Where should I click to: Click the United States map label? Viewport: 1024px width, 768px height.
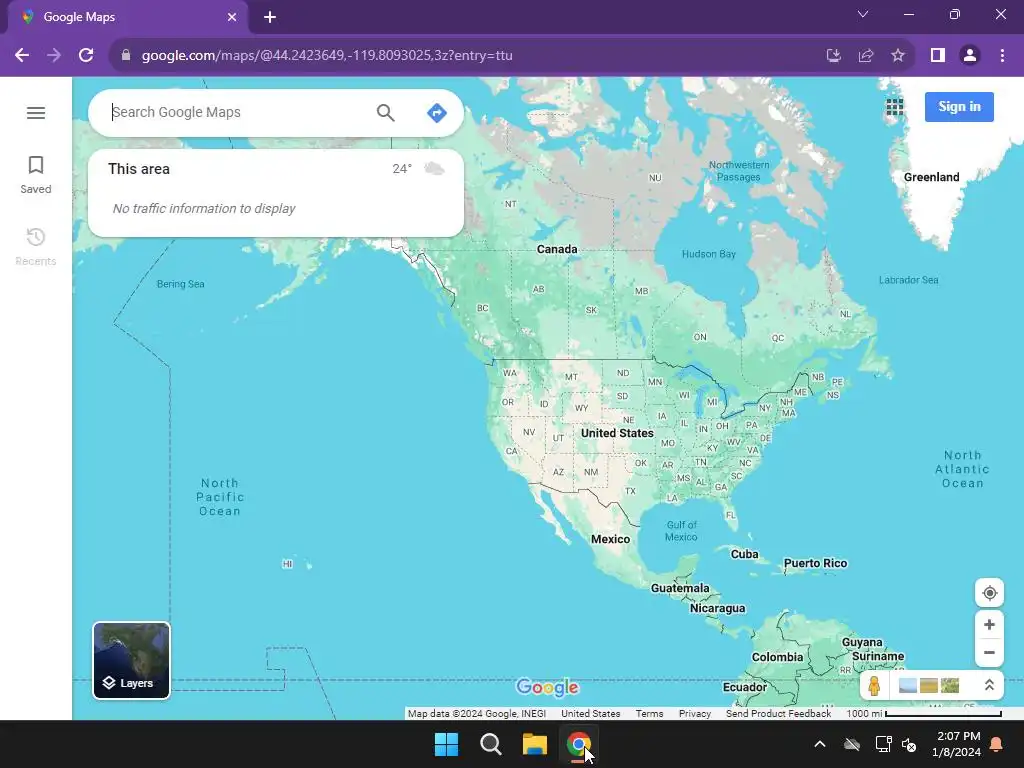point(617,434)
